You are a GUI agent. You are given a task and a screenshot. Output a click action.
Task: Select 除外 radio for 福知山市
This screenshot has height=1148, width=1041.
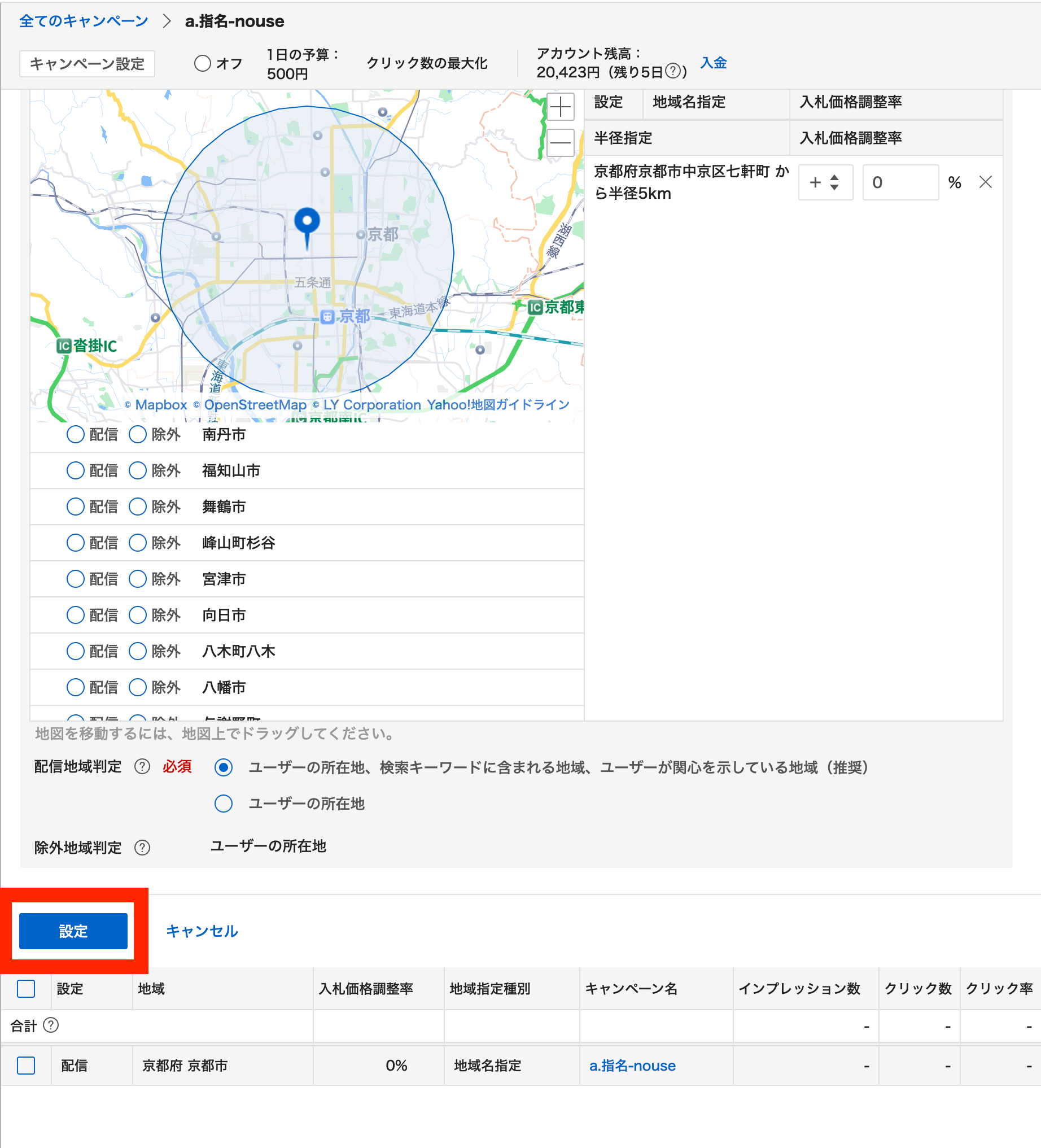point(138,470)
